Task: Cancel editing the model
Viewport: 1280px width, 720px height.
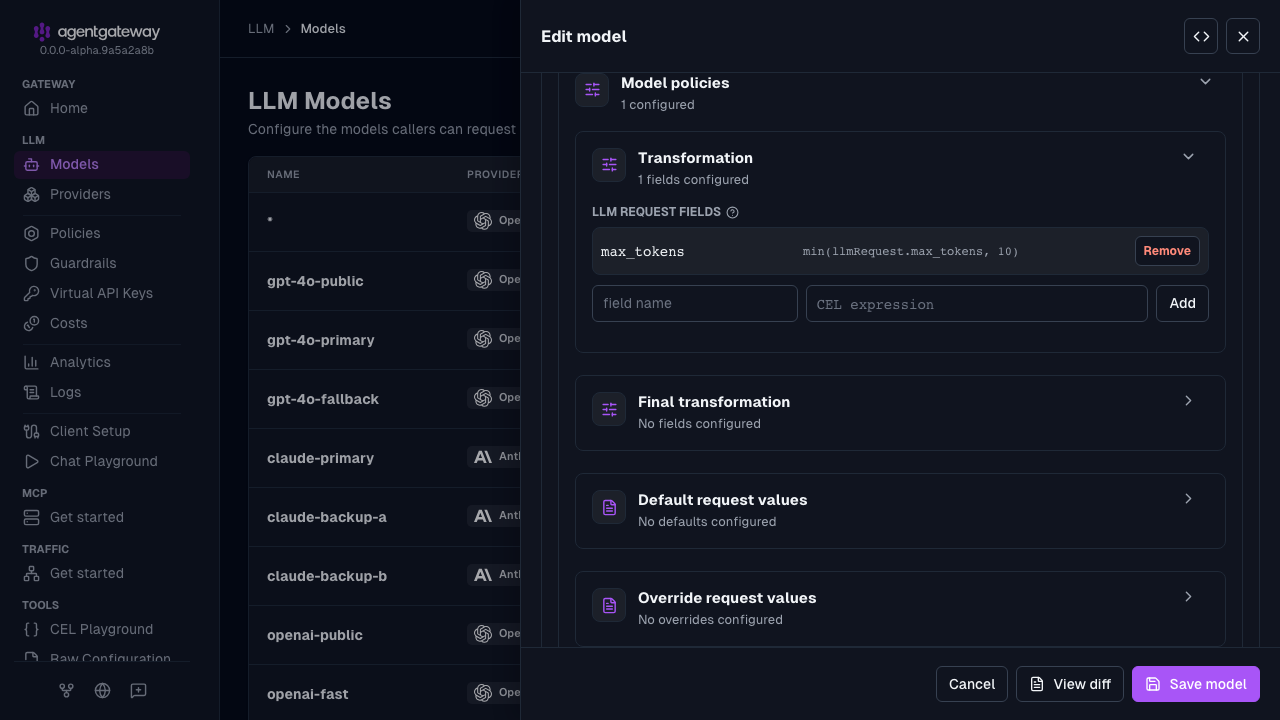Action: pos(971,684)
